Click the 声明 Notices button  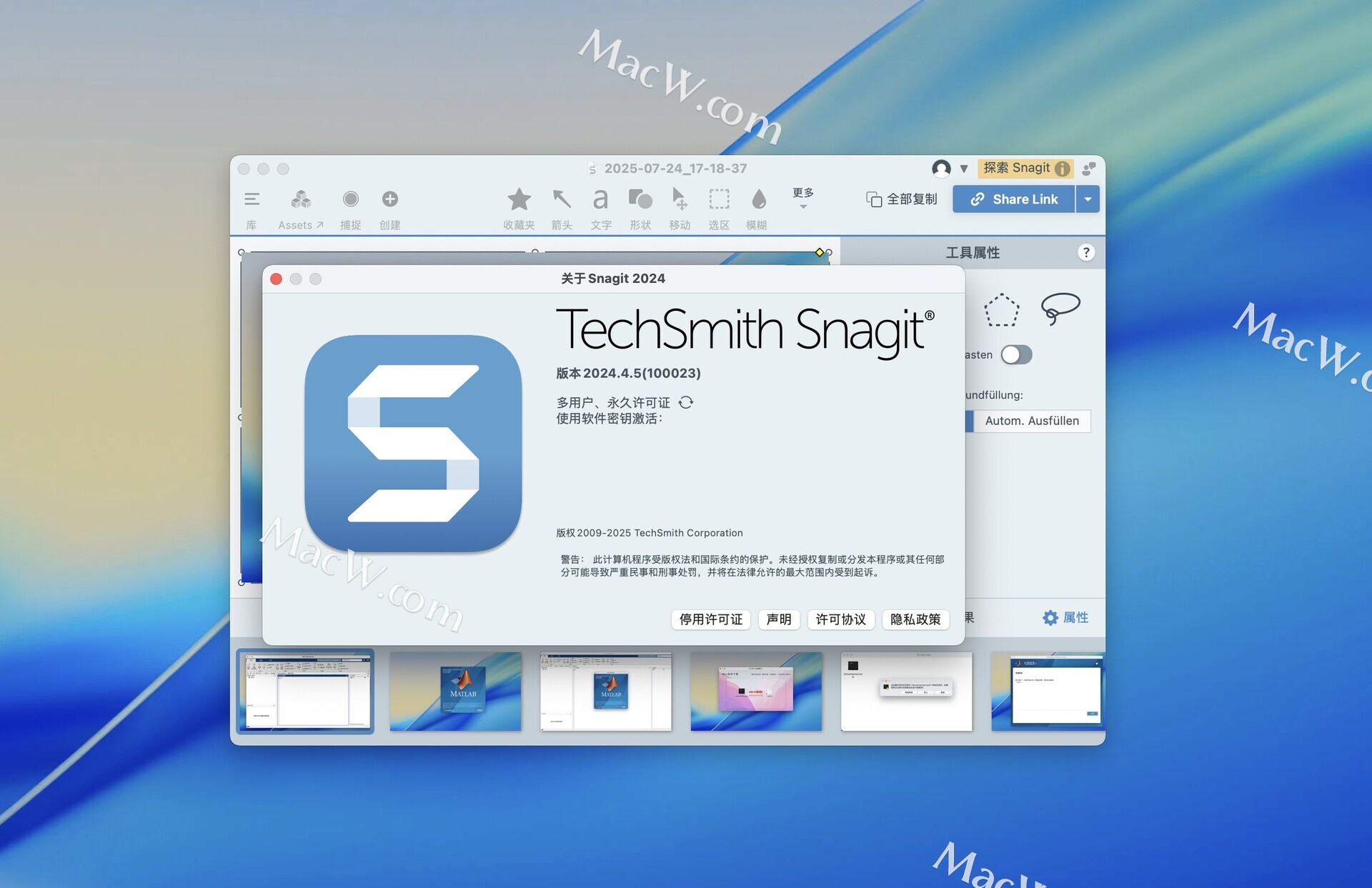coord(779,619)
